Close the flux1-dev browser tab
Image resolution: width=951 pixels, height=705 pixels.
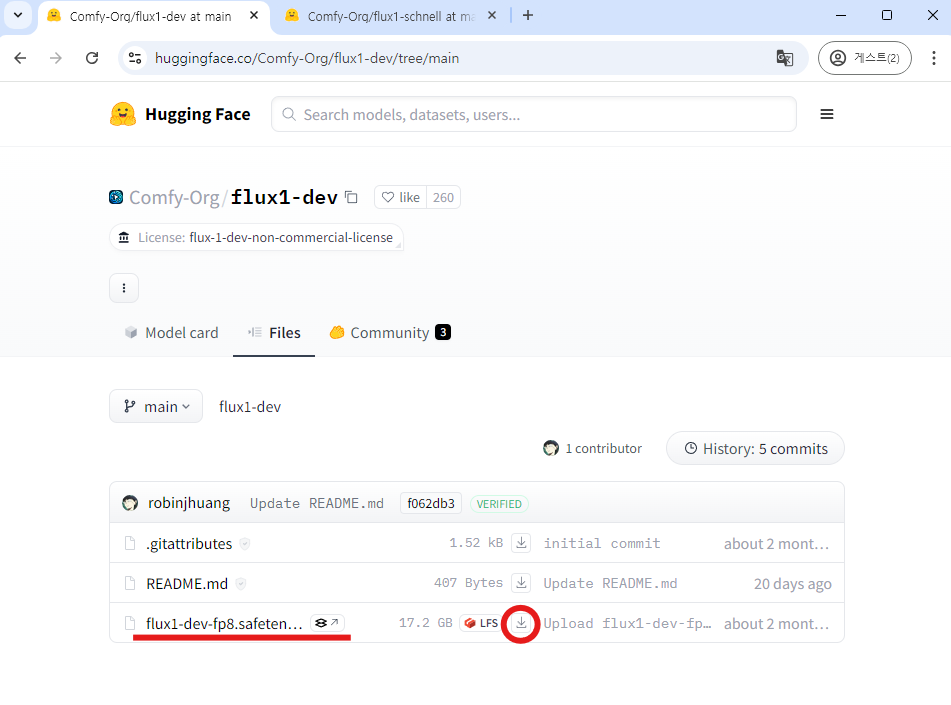[x=254, y=15]
